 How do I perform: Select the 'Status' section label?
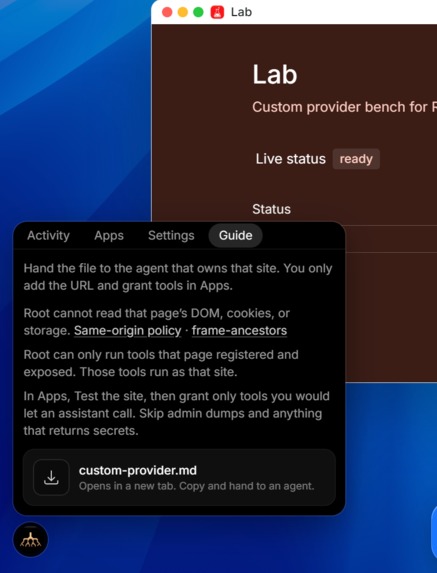pyautogui.click(x=271, y=209)
